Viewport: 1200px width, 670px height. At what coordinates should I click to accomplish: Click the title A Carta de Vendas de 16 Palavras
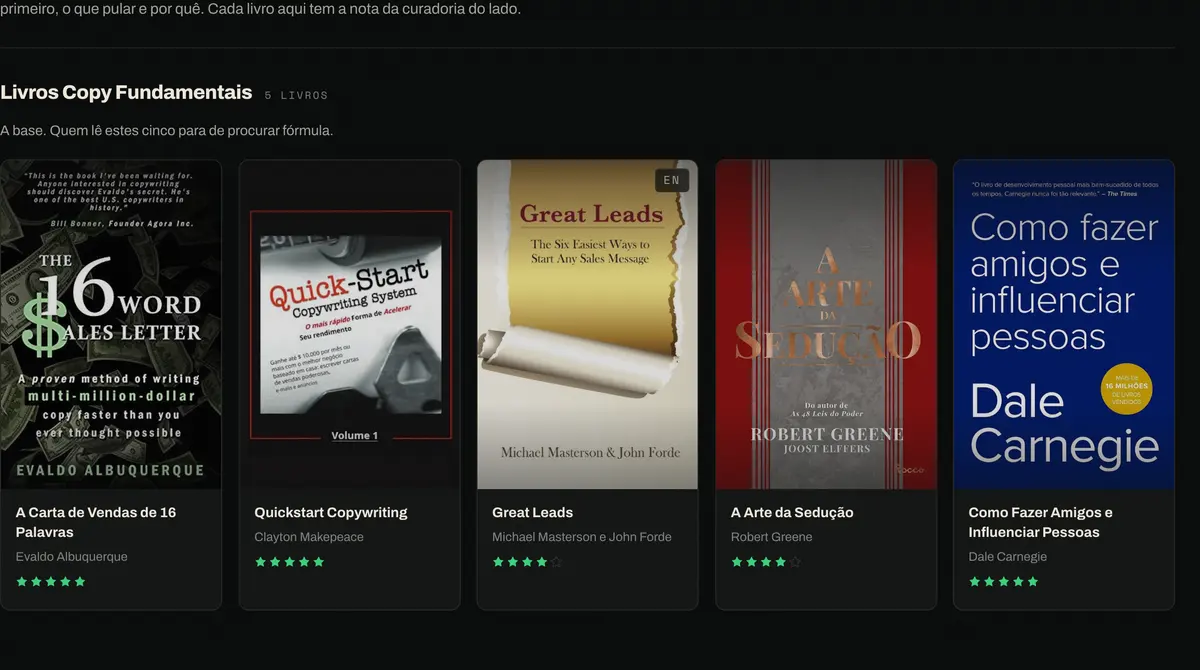[x=96, y=522]
